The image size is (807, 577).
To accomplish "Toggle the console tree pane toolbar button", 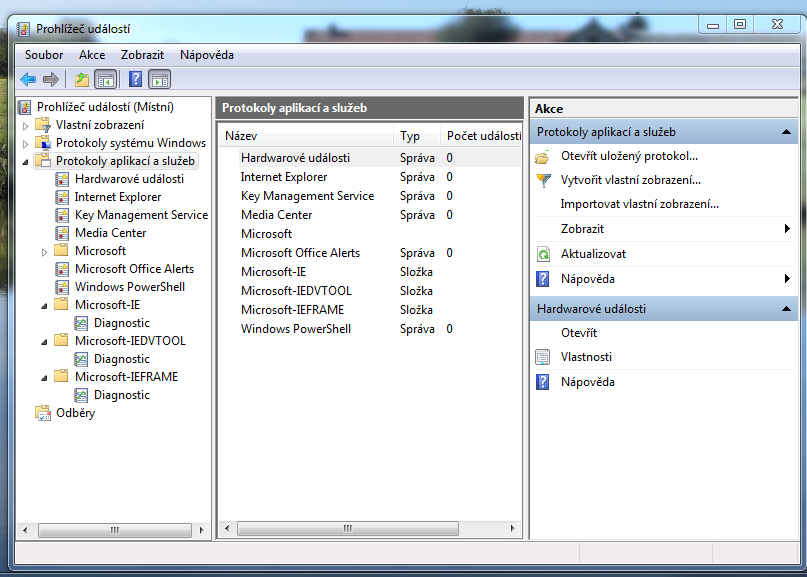I will pyautogui.click(x=105, y=80).
